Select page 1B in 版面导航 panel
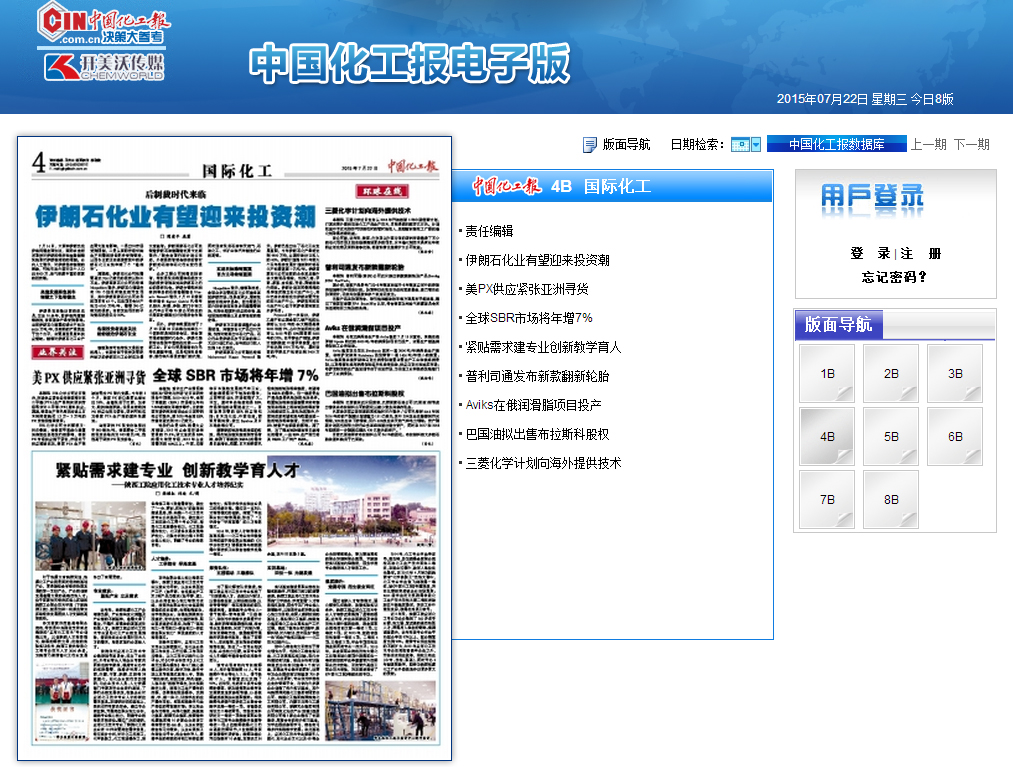 [x=826, y=373]
